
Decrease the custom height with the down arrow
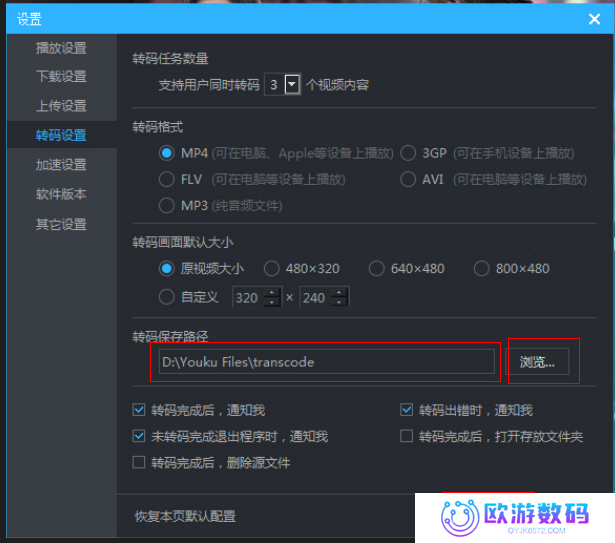(x=339, y=302)
